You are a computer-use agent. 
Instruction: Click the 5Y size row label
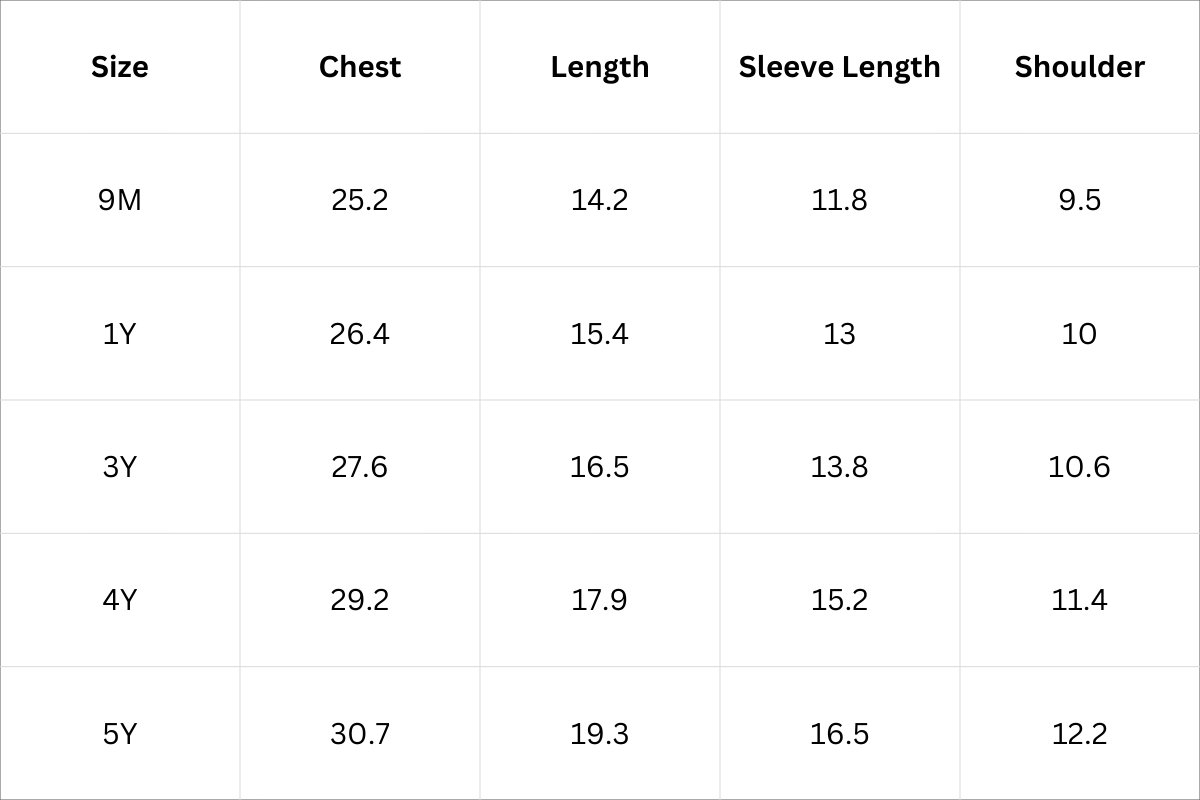119,734
